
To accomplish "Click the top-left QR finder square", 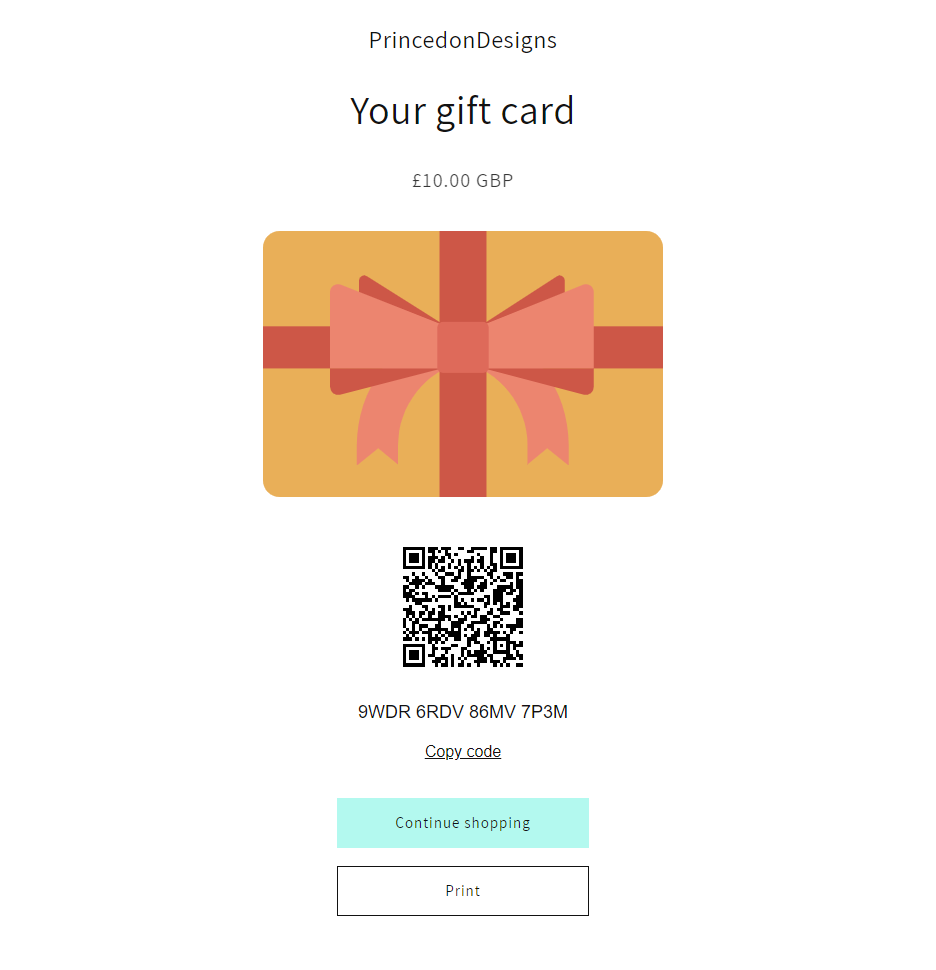I will 414,559.
